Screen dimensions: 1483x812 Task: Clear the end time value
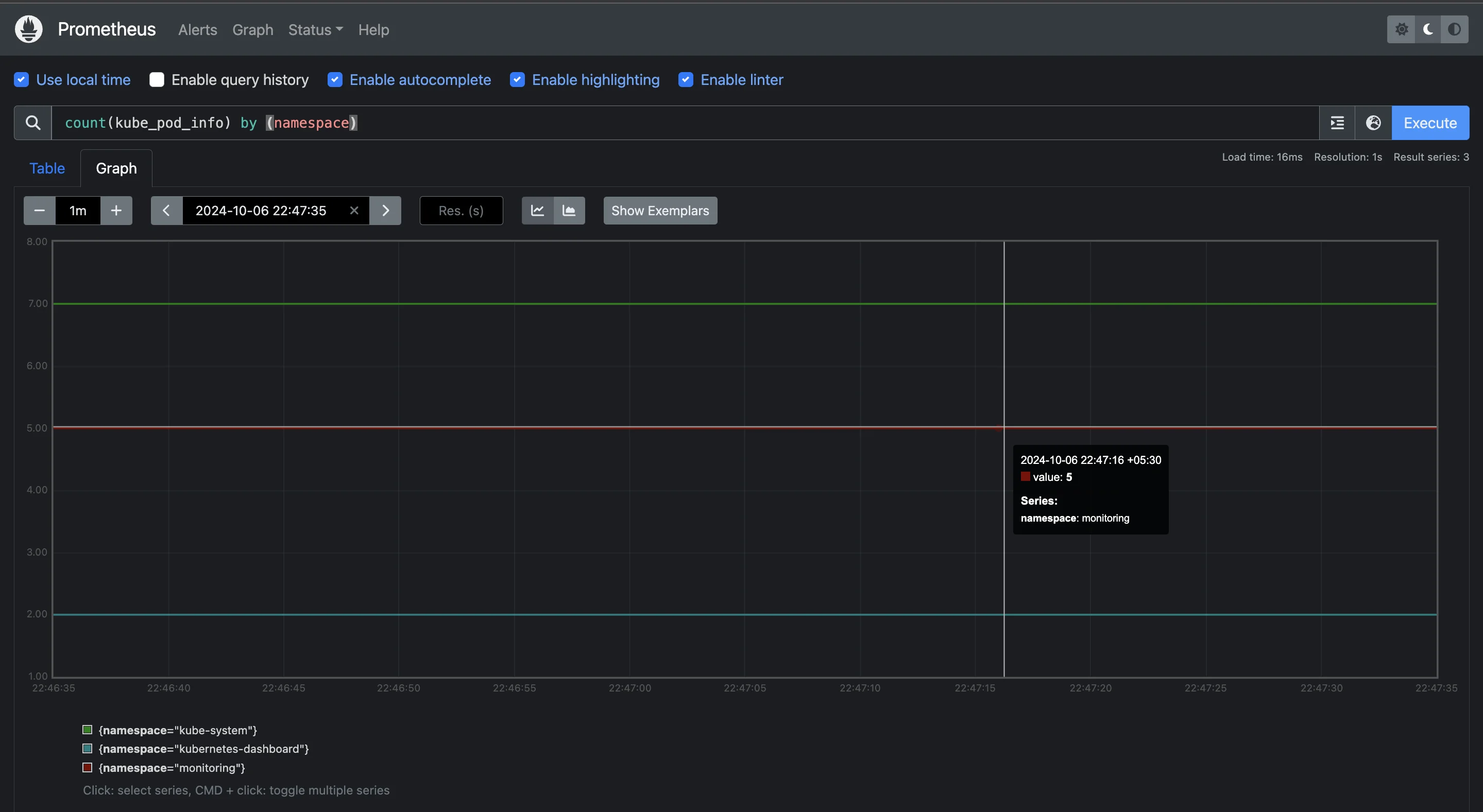(x=354, y=211)
